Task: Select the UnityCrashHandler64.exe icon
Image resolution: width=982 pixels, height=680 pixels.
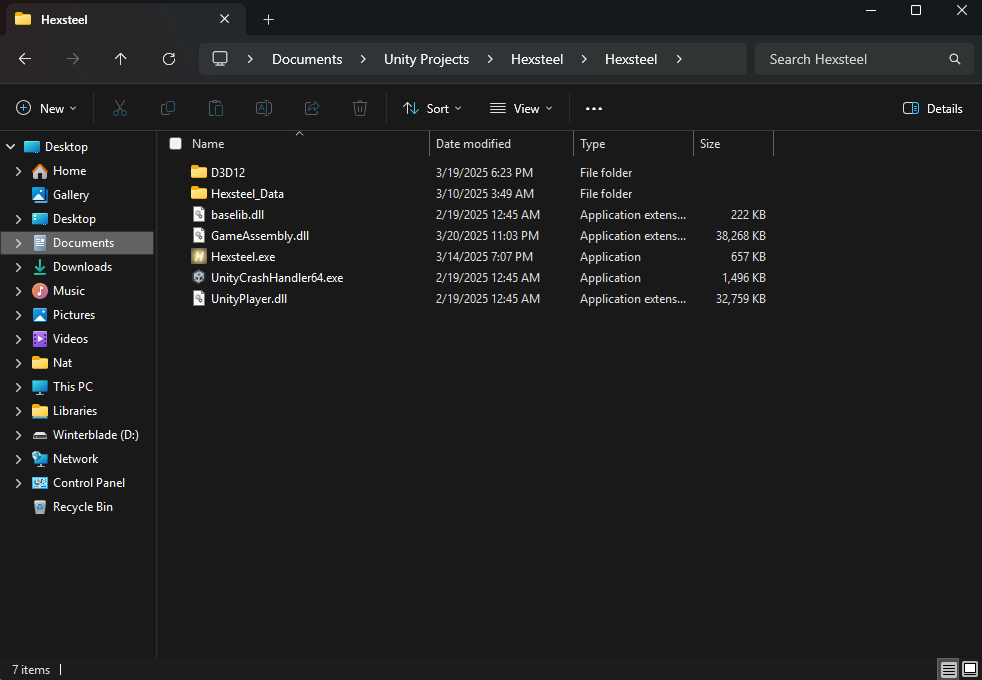Action: coord(199,277)
